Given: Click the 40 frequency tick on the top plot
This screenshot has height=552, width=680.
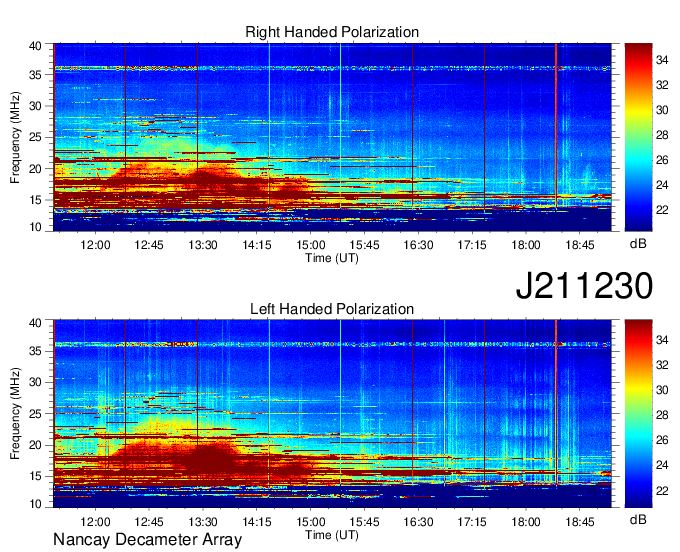Looking at the screenshot, I should (x=36, y=46).
